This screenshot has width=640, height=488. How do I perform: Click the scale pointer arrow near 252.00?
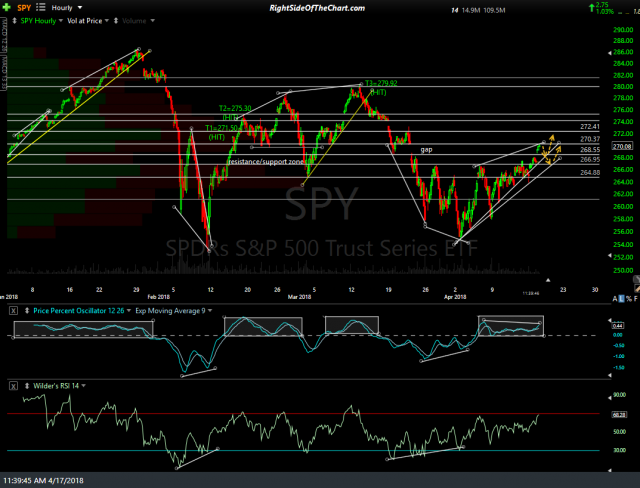pos(610,256)
